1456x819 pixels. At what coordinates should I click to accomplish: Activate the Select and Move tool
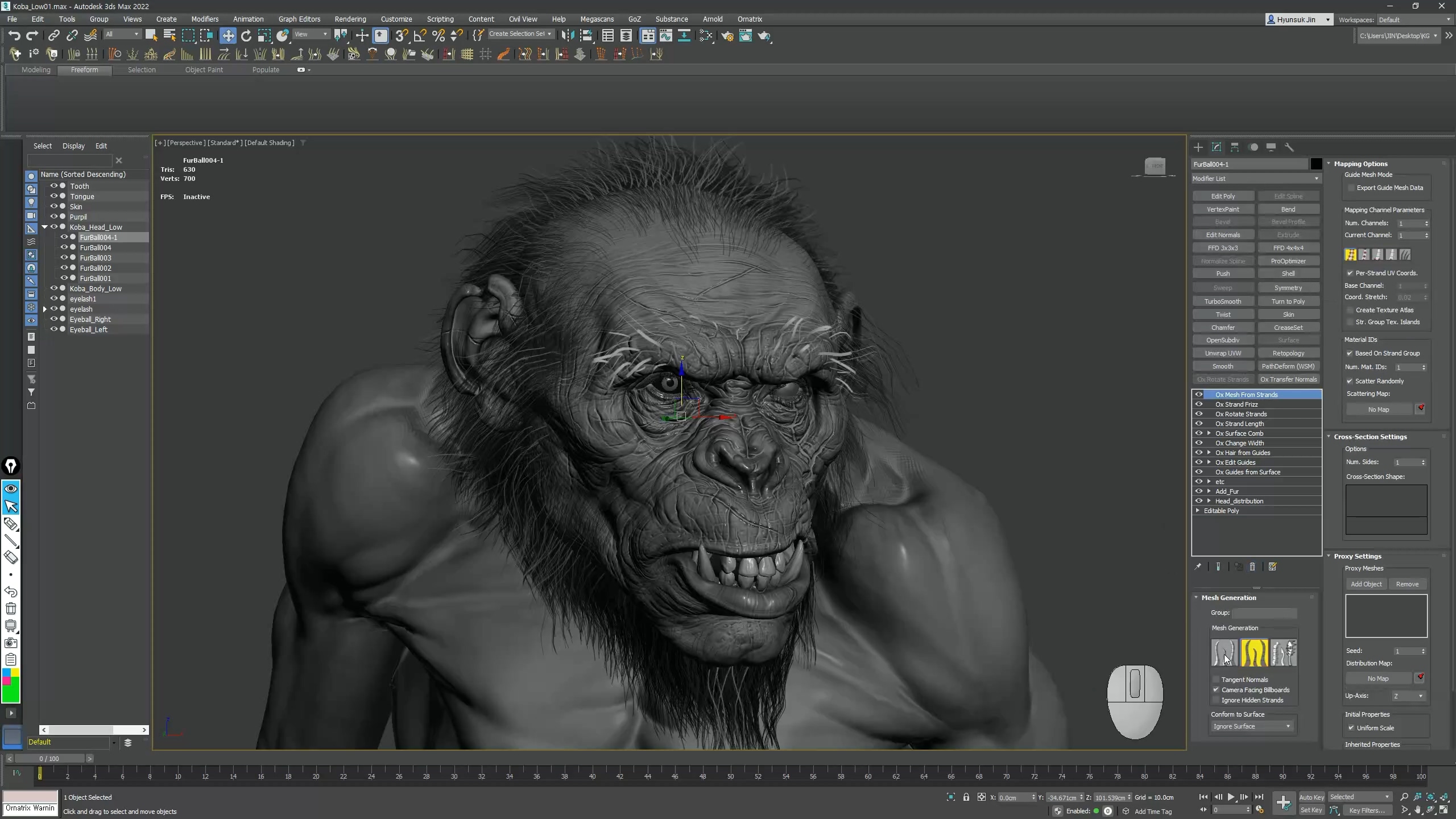[227, 36]
